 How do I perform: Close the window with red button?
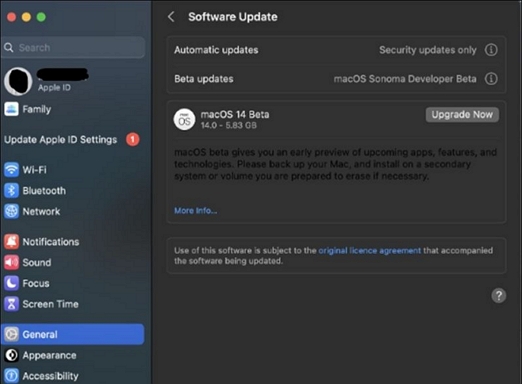[12, 17]
